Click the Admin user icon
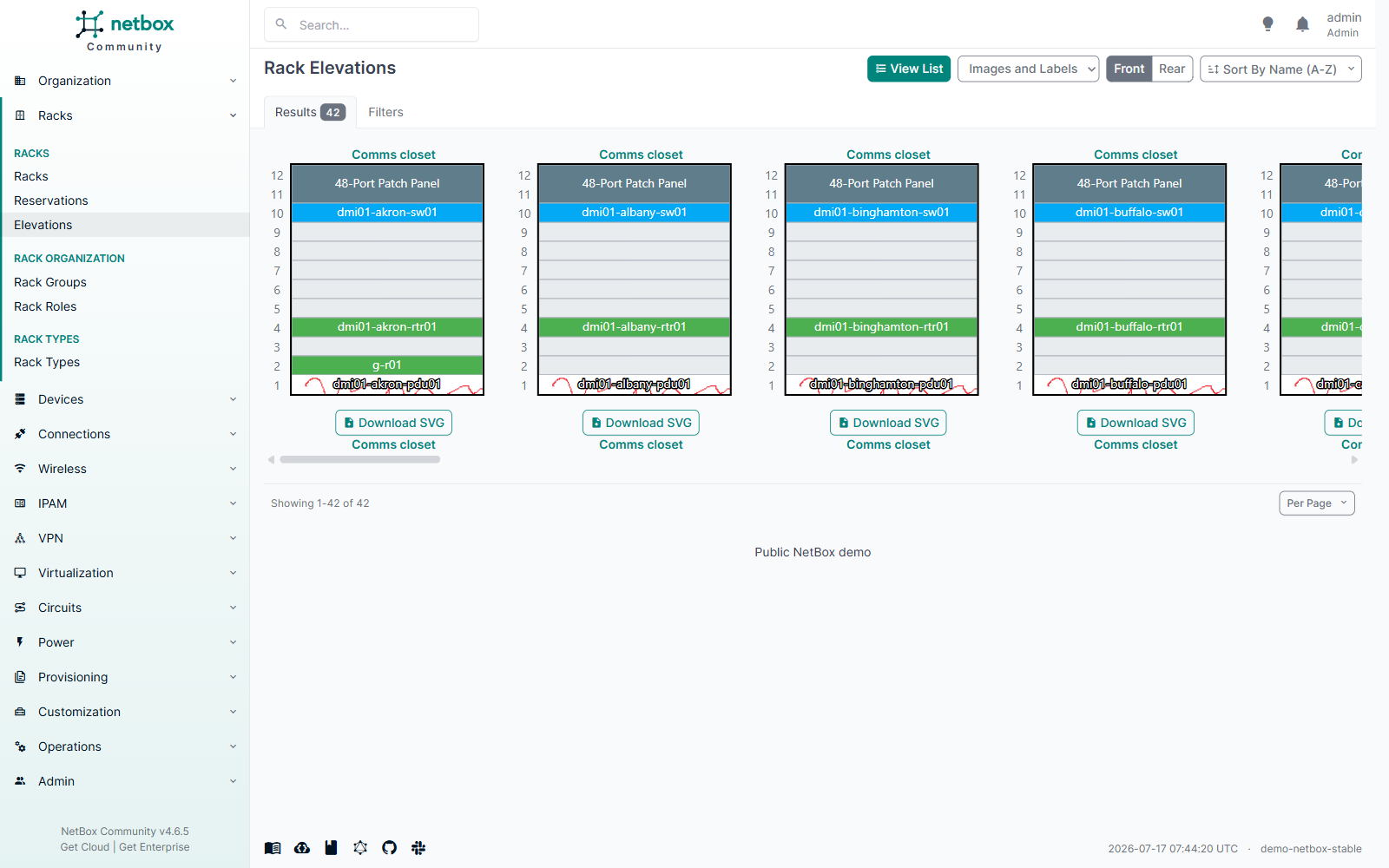1389x868 pixels. [20, 781]
